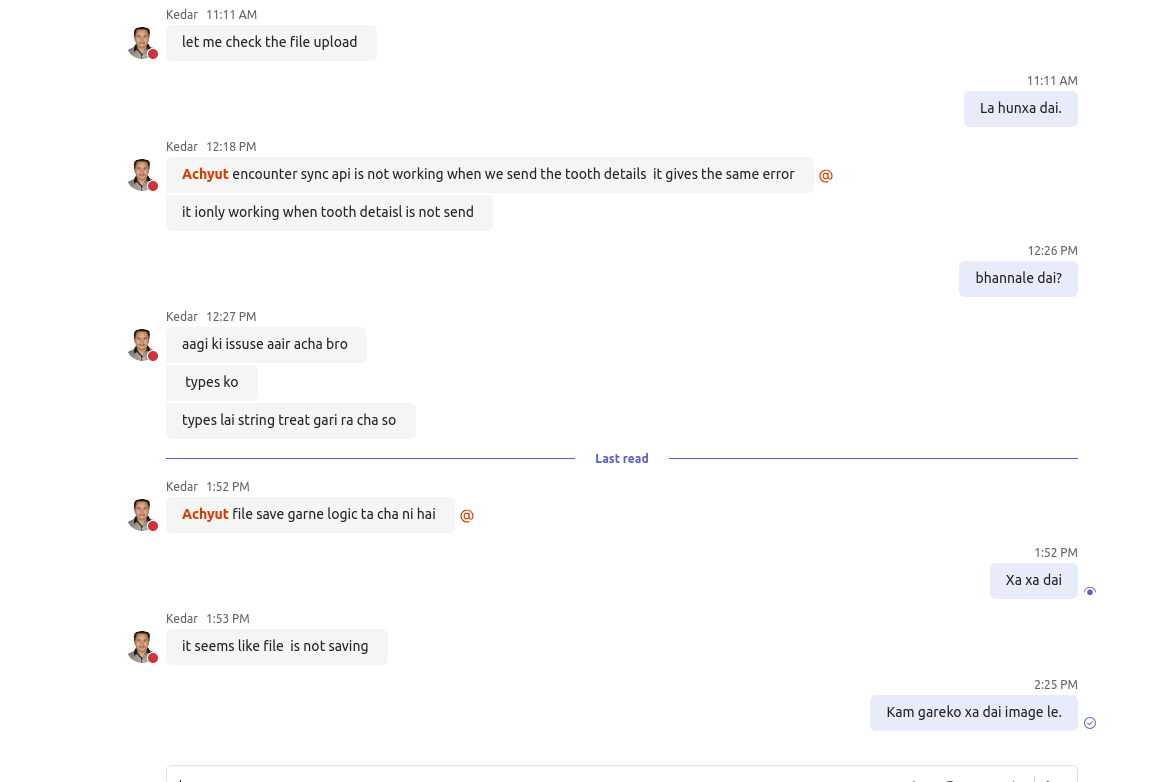
Task: Select message 'let me check the file upload'
Action: coord(270,42)
